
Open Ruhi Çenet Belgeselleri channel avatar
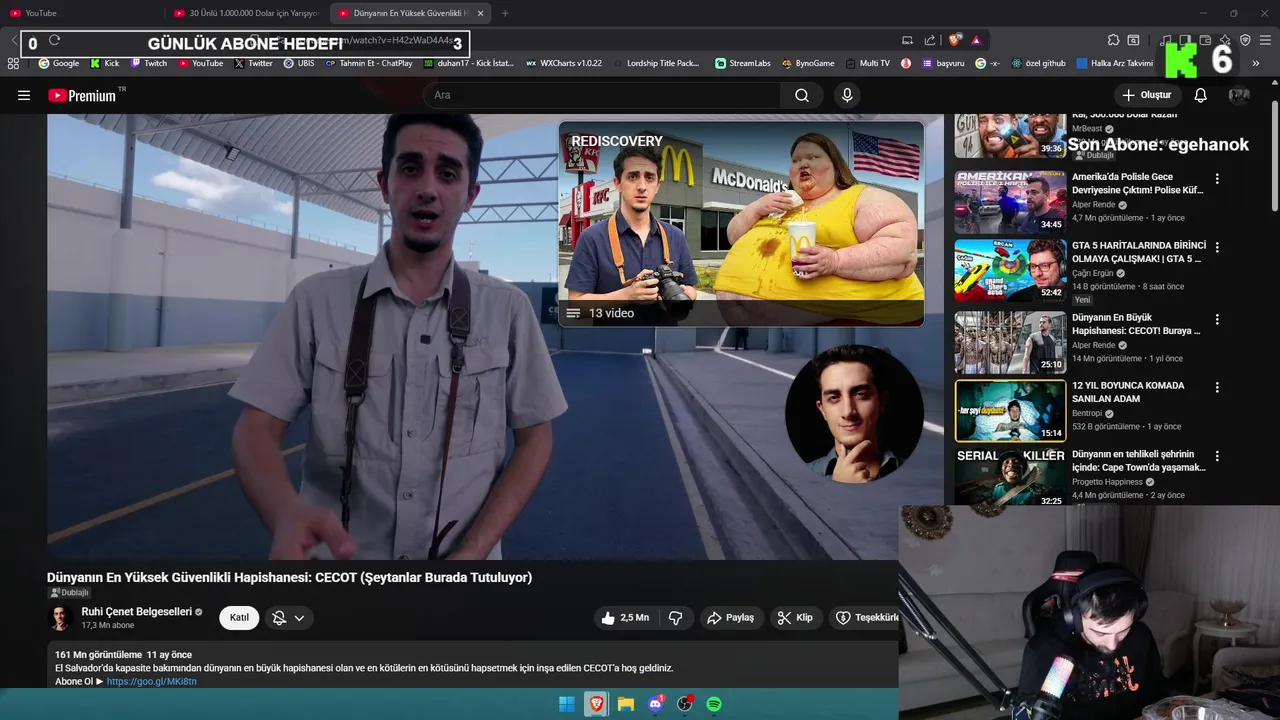(61, 618)
